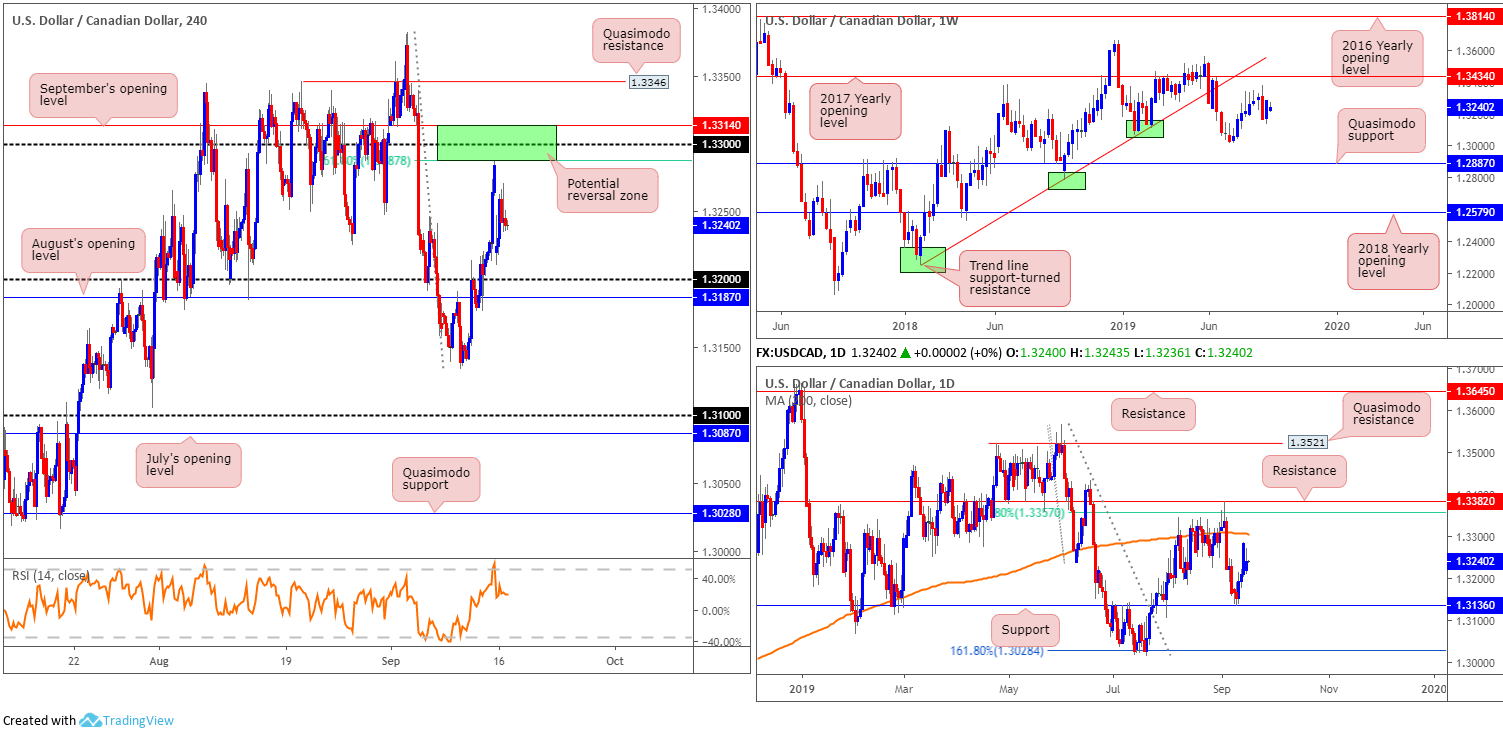
Task: Open the 'Created with TradingView' link
Action: click(x=88, y=720)
